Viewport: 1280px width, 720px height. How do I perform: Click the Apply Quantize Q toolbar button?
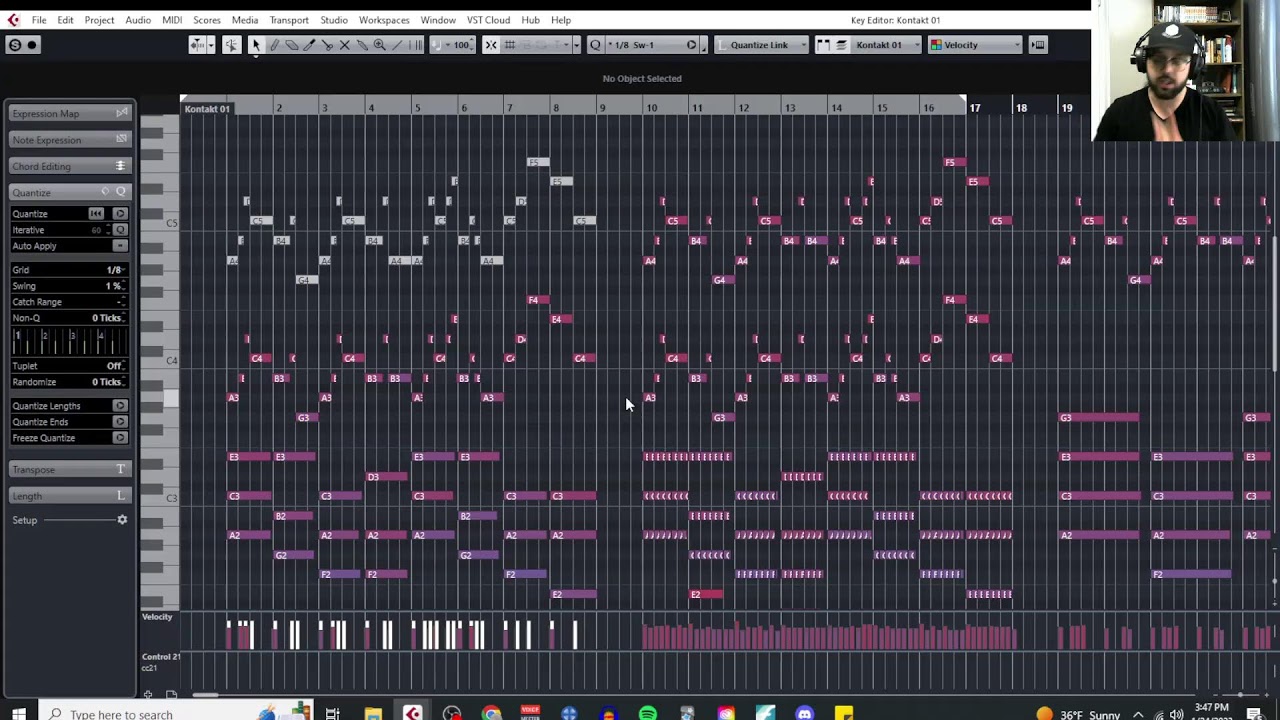tap(595, 45)
